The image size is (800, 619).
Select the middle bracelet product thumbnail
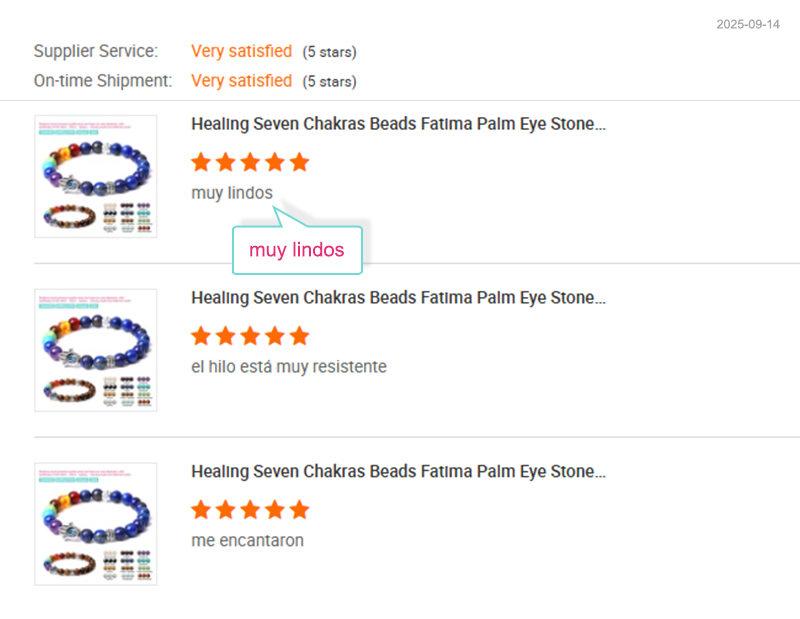(96, 350)
